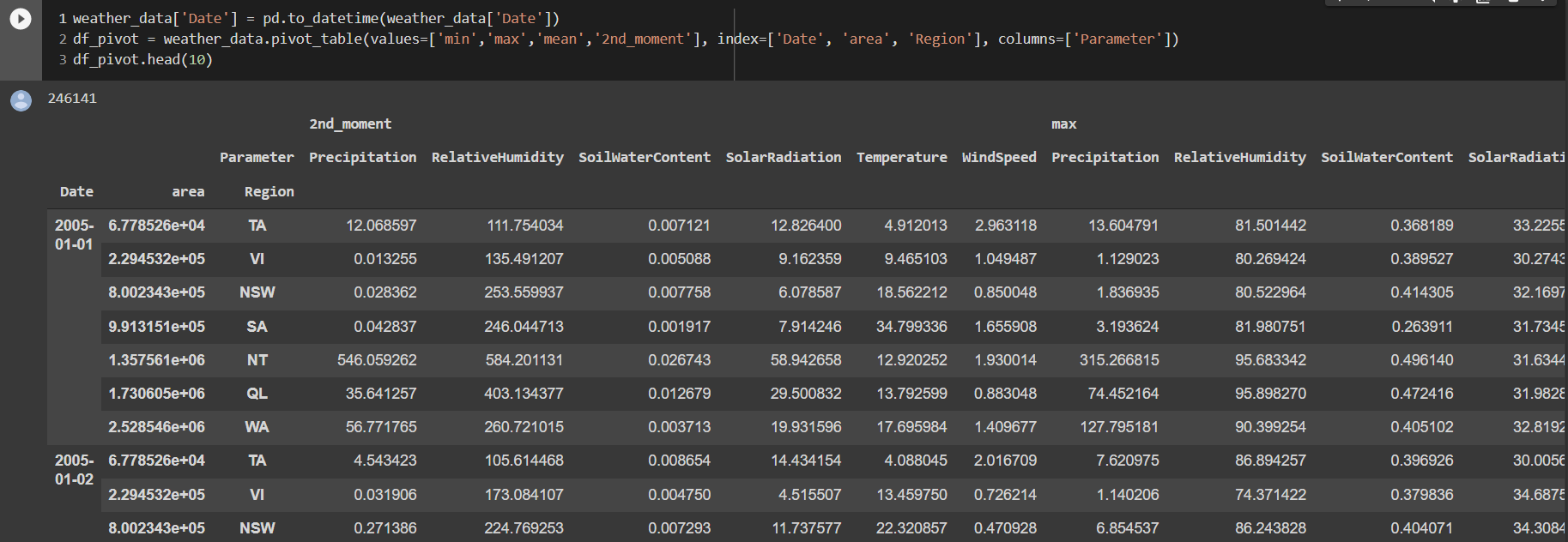
Task: Click cell value 315.266815
Action: click(1119, 359)
